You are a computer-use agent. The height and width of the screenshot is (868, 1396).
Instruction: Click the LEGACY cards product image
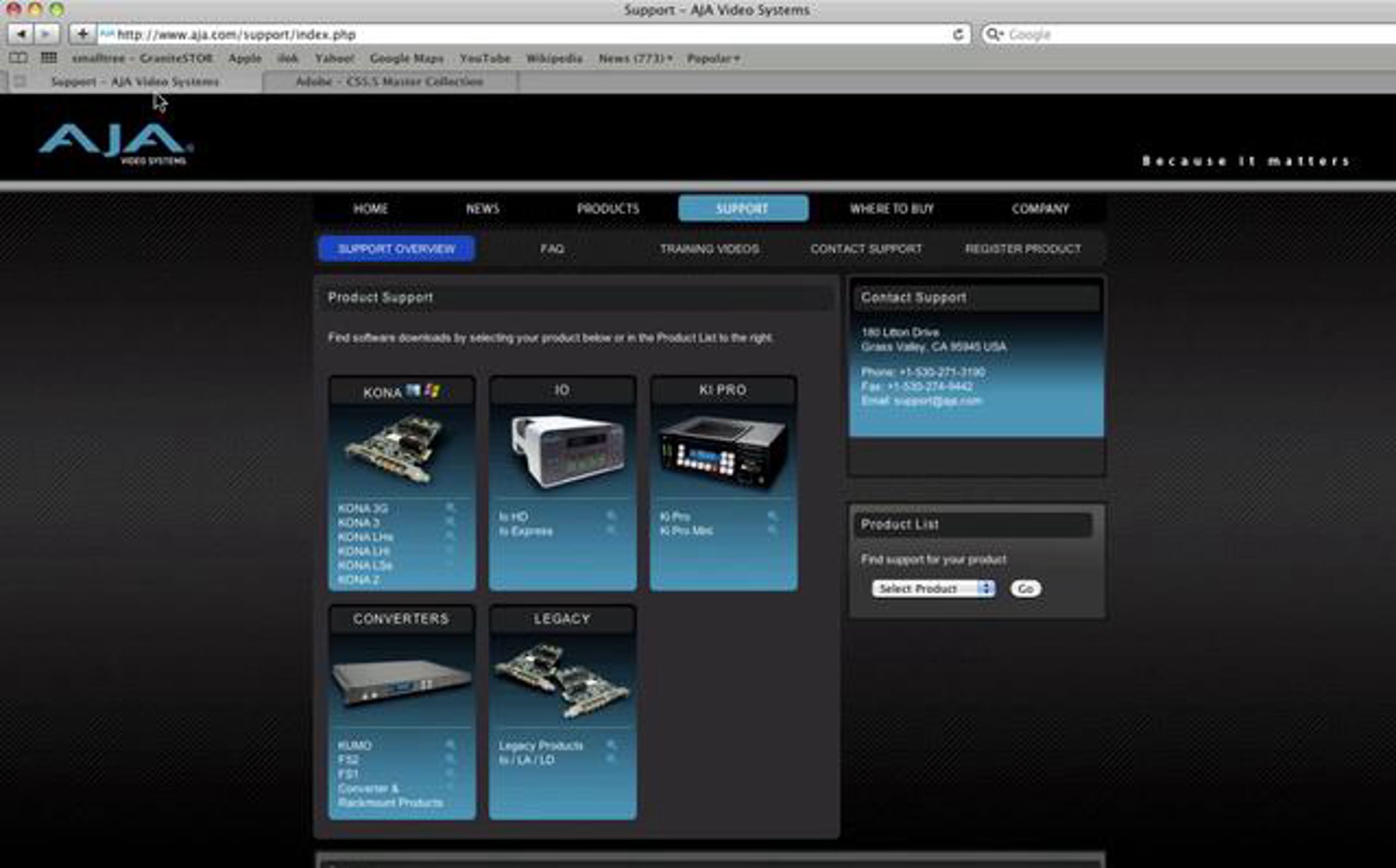[x=562, y=680]
